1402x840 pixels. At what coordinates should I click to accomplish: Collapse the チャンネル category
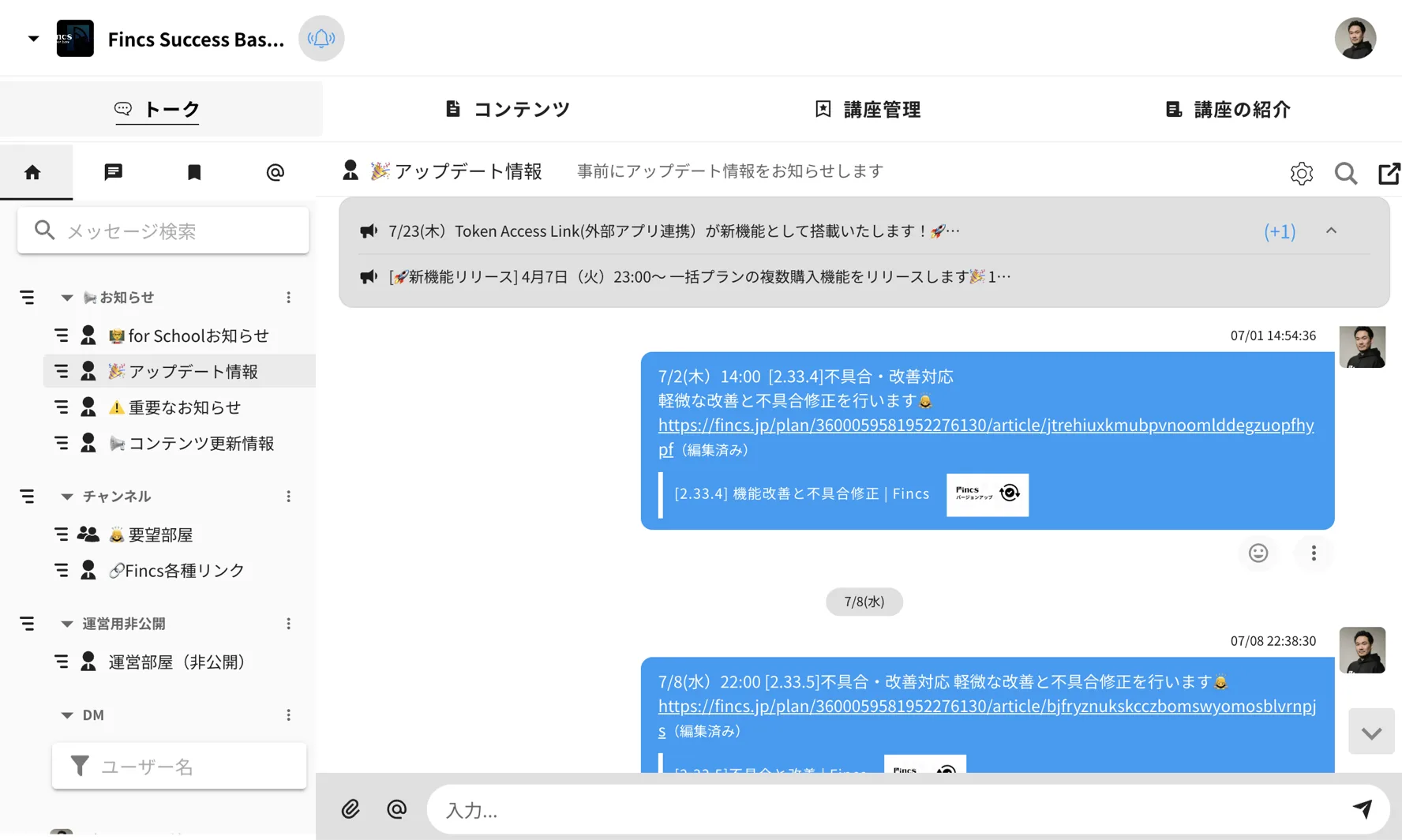67,497
